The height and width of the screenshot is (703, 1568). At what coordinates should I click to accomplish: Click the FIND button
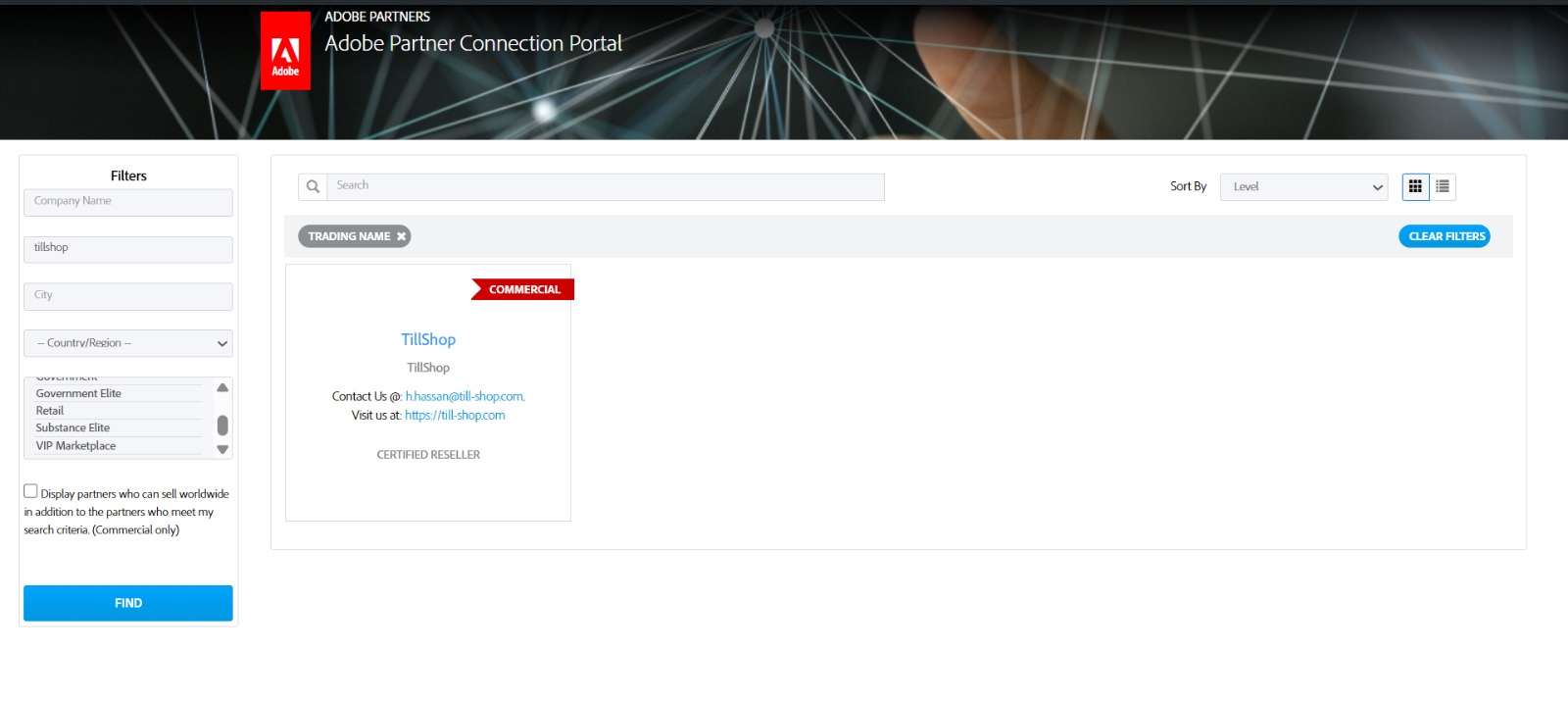point(128,603)
